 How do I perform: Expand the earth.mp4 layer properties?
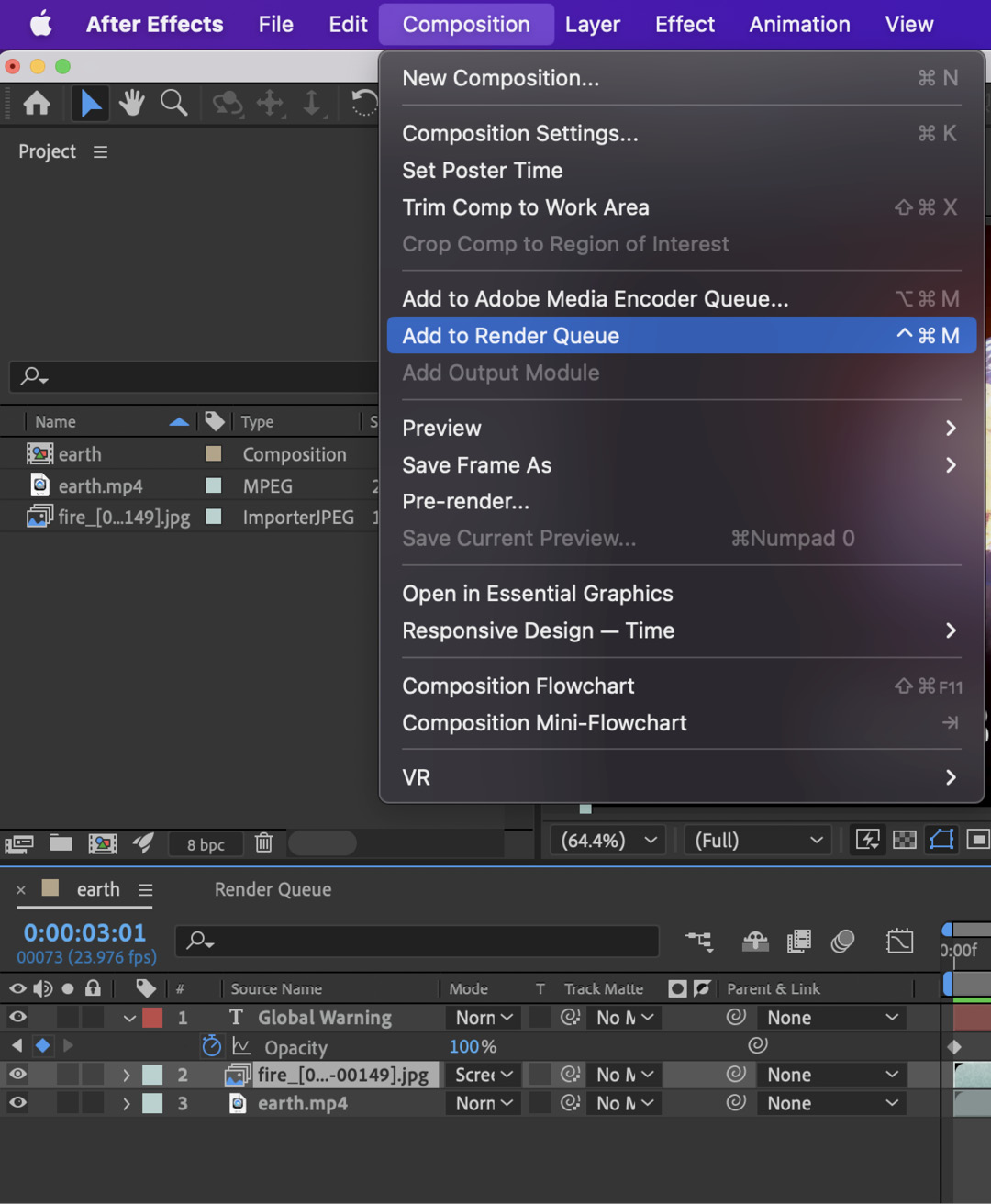pyautogui.click(x=127, y=1103)
